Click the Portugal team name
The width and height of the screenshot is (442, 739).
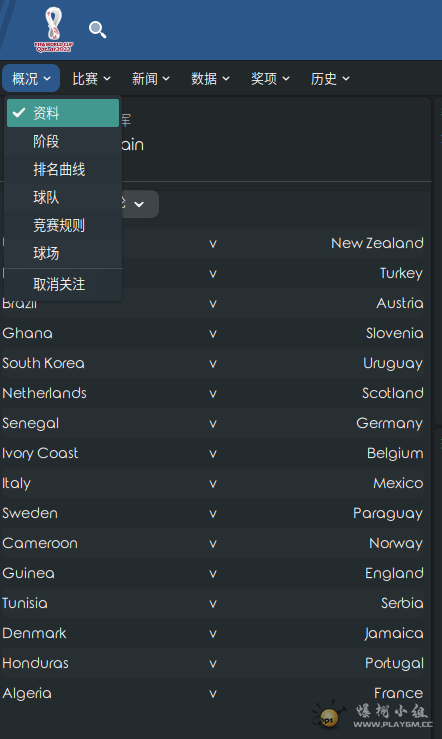pos(394,663)
